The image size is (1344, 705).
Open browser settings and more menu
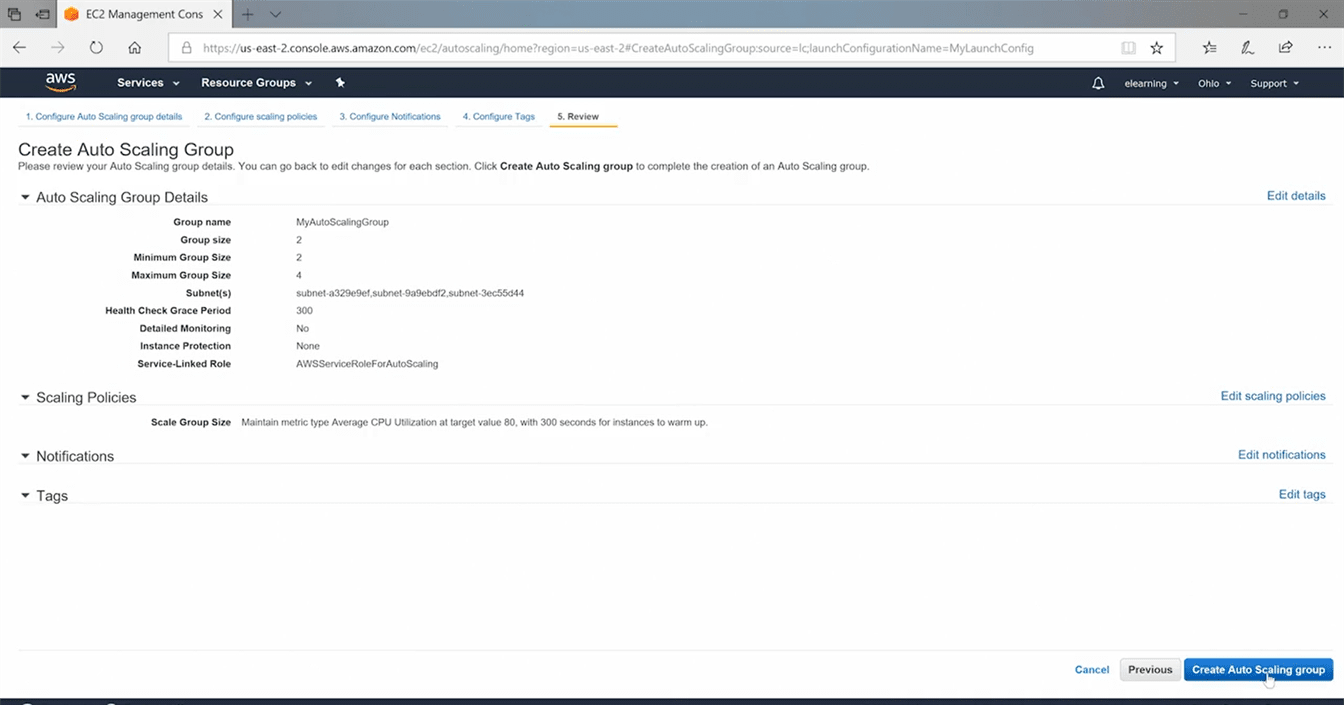point(1324,47)
